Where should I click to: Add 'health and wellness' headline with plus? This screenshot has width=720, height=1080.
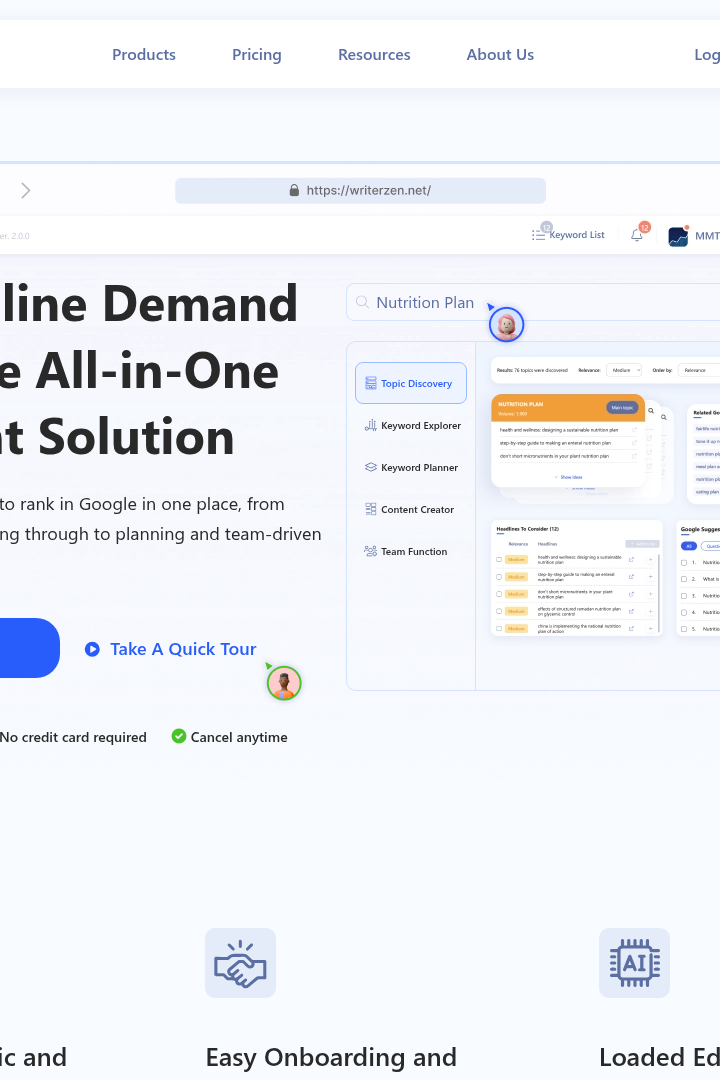pyautogui.click(x=650, y=559)
